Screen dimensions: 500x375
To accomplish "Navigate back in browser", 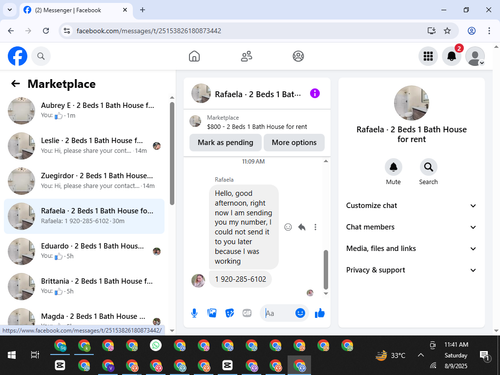I will tap(11, 31).
